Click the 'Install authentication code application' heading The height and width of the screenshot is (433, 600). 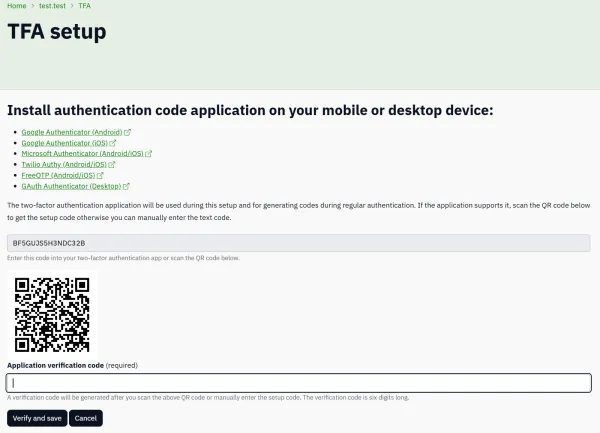tap(250, 110)
